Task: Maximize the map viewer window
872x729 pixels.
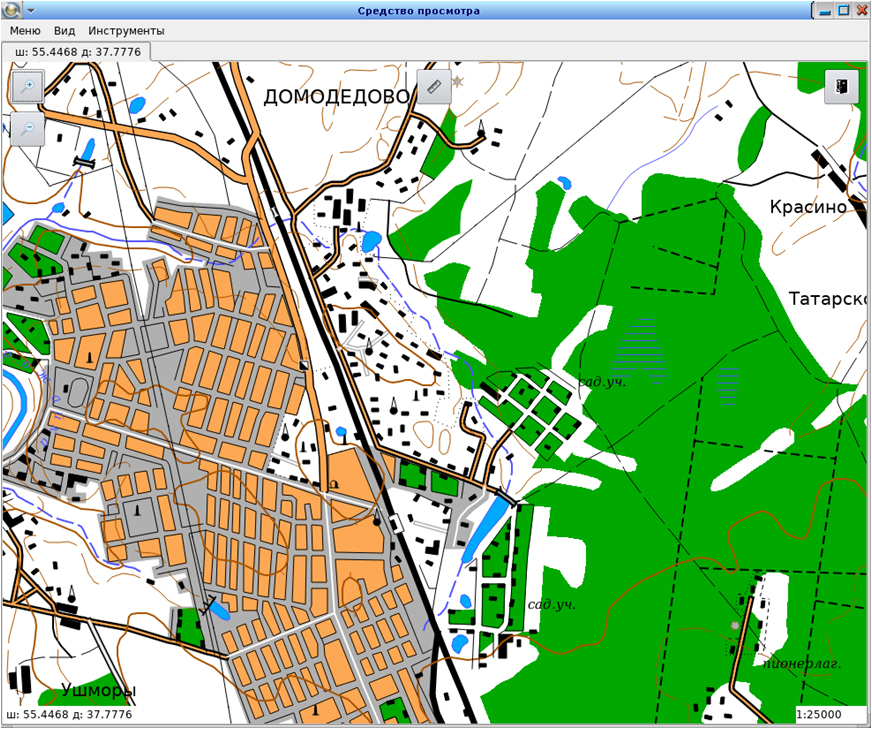Action: 843,11
